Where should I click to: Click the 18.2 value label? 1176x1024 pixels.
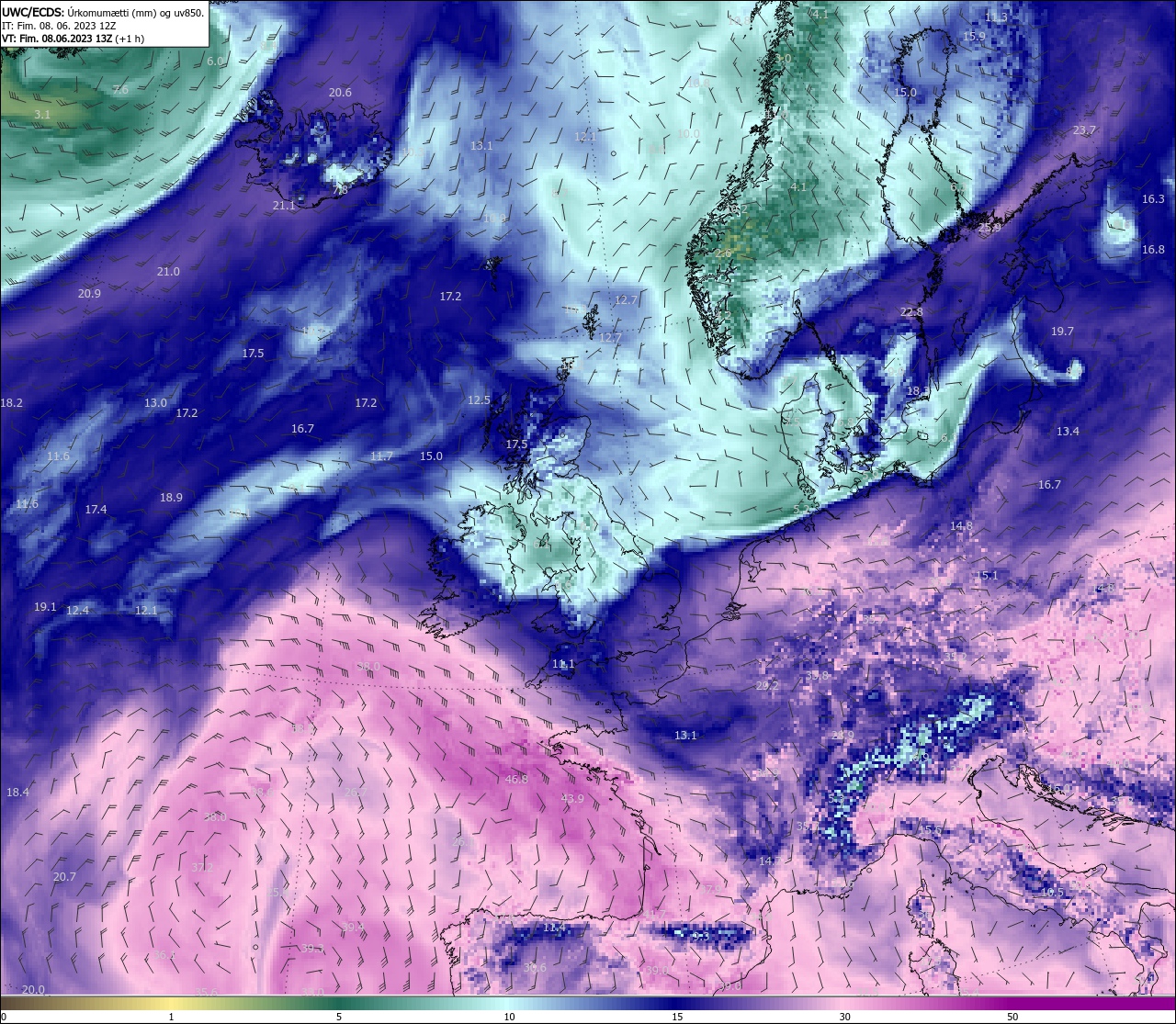(x=12, y=402)
